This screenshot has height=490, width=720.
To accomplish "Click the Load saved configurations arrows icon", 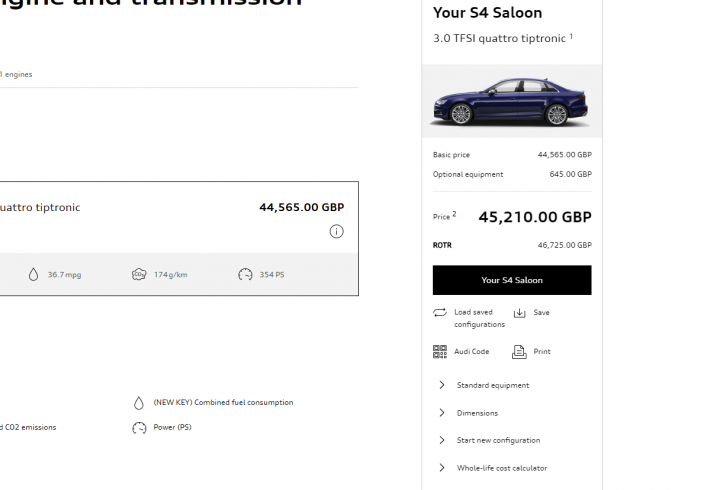I will pos(439,313).
